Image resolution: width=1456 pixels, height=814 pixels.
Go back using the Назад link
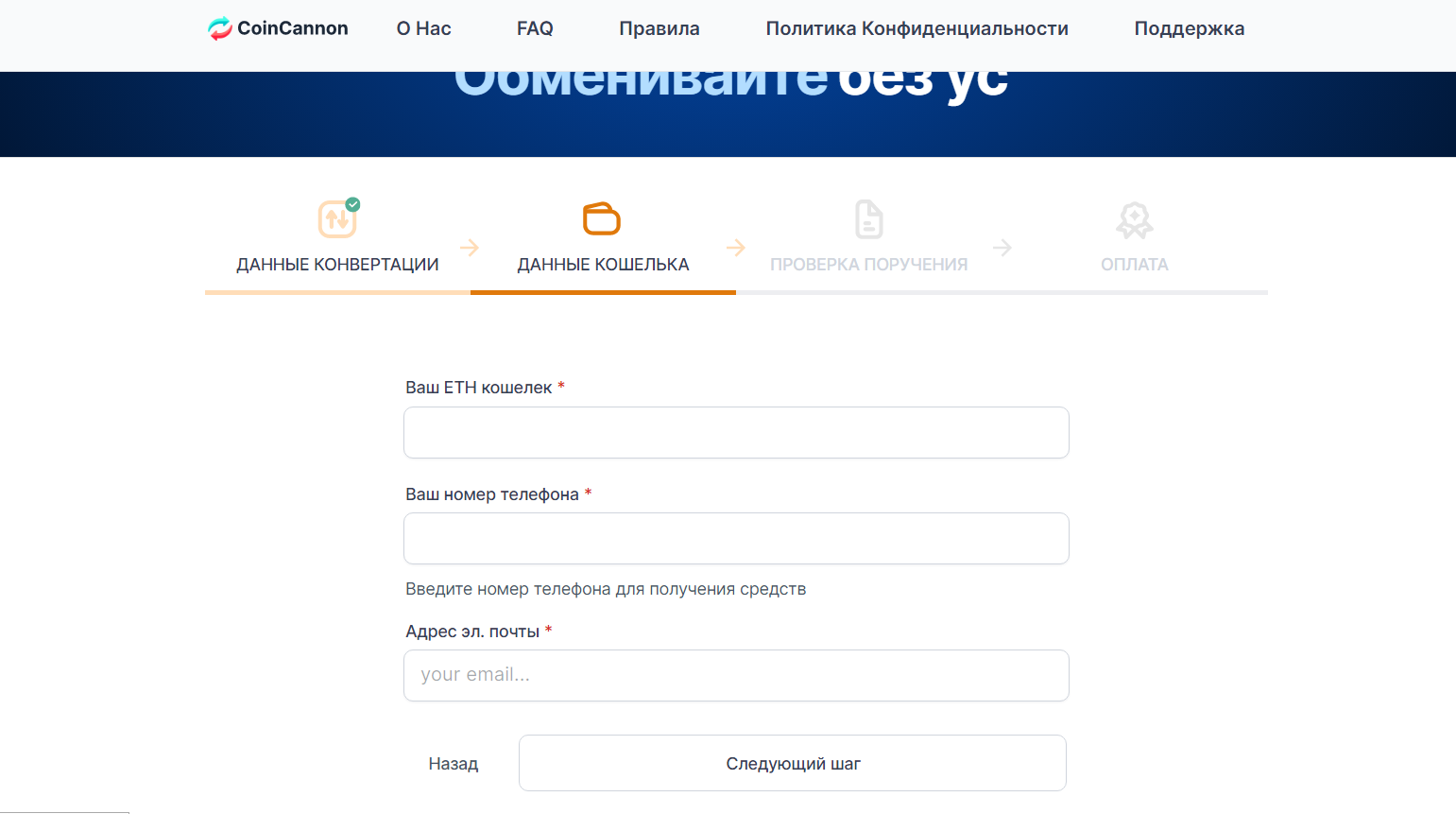[x=453, y=763]
